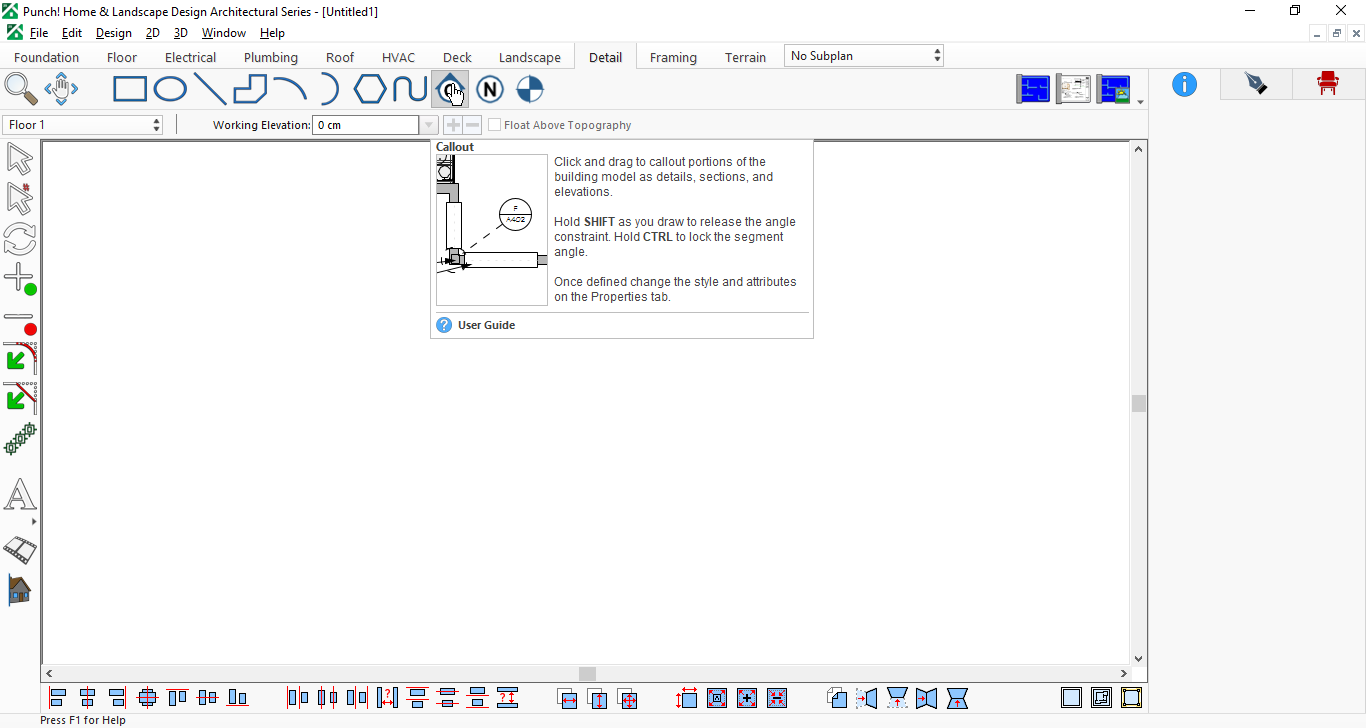Select the S-shaped curve tool
This screenshot has width=1366, height=728.
pos(410,90)
